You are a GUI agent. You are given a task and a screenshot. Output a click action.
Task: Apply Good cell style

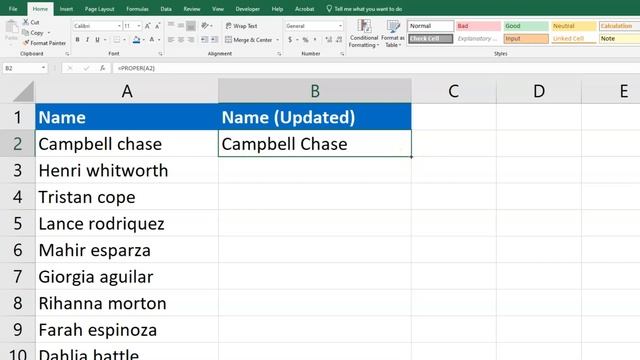tap(526, 26)
